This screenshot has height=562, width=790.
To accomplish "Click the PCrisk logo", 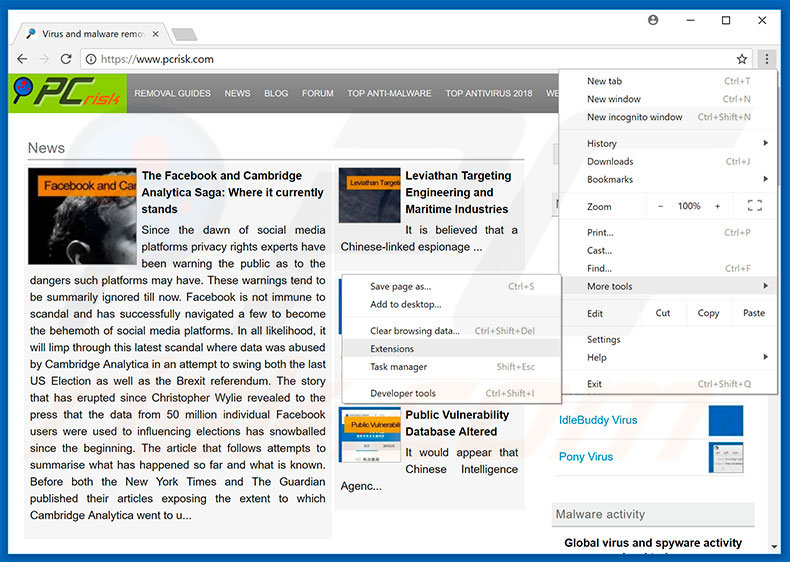I will tap(68, 93).
